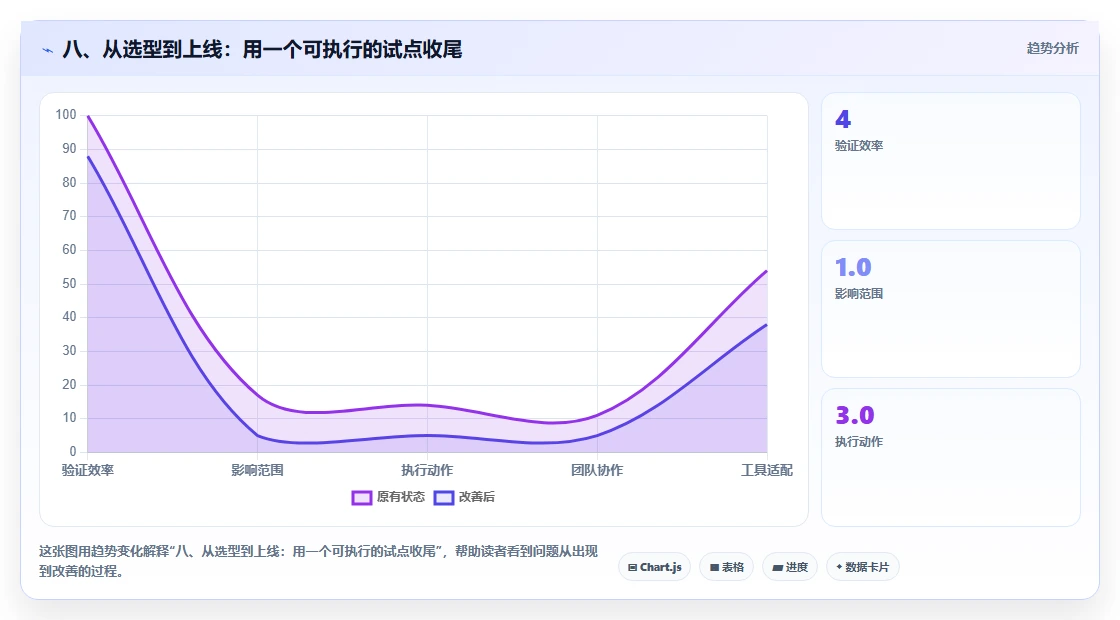The height and width of the screenshot is (620, 1120).
Task: Click the 原有状态 point at 执行动作
Action: (x=427, y=405)
